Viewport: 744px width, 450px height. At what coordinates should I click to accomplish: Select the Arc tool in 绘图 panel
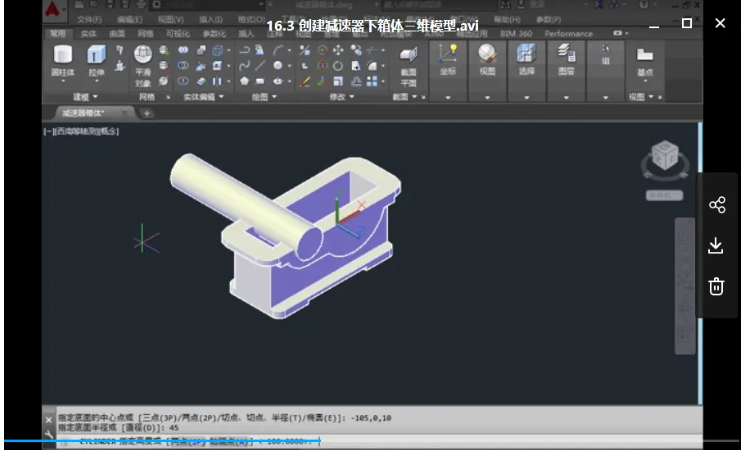pos(278,50)
